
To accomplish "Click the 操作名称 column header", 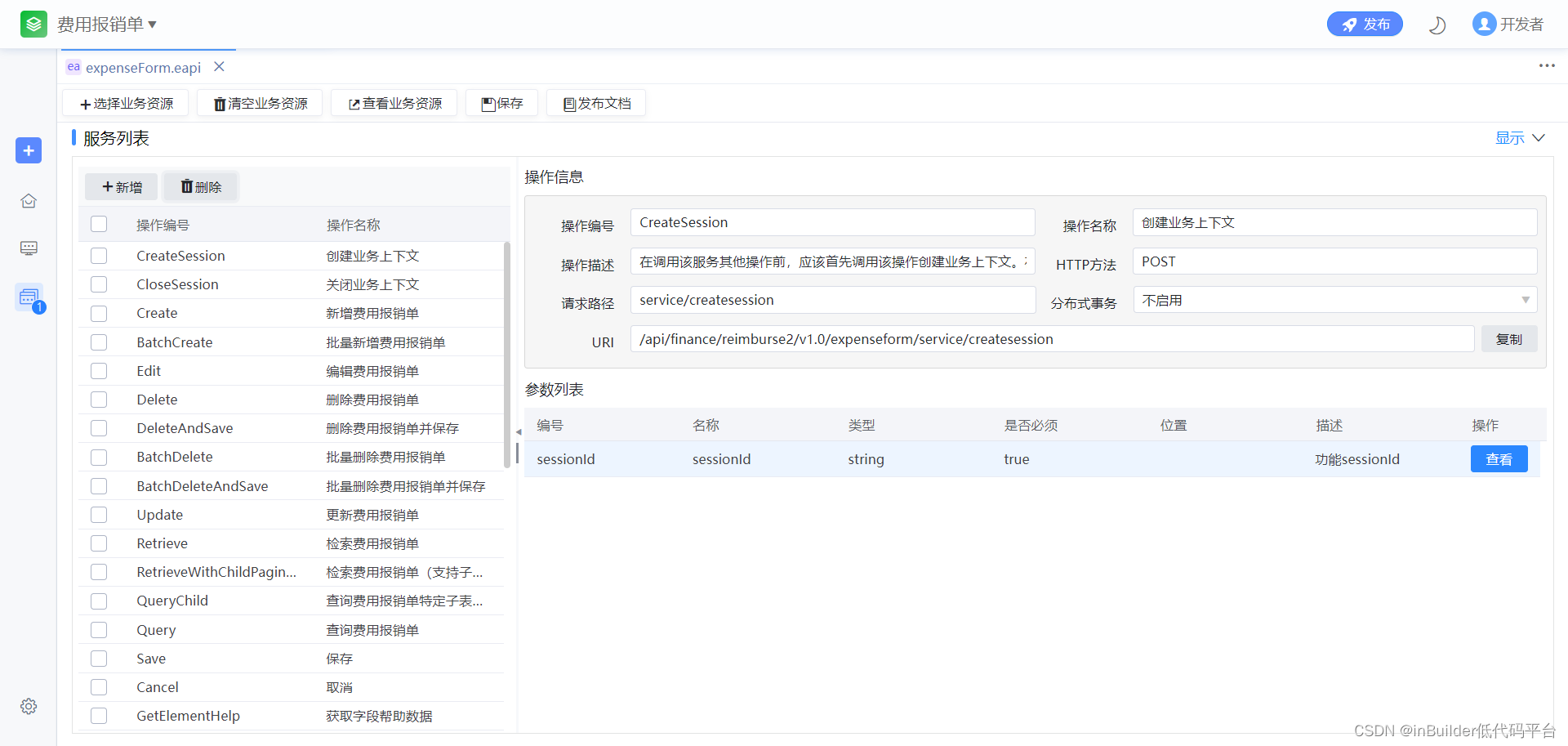I will click(x=354, y=225).
